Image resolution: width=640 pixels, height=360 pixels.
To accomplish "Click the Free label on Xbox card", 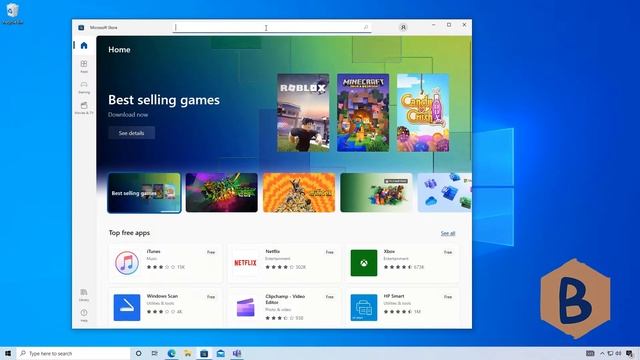I will [448, 252].
